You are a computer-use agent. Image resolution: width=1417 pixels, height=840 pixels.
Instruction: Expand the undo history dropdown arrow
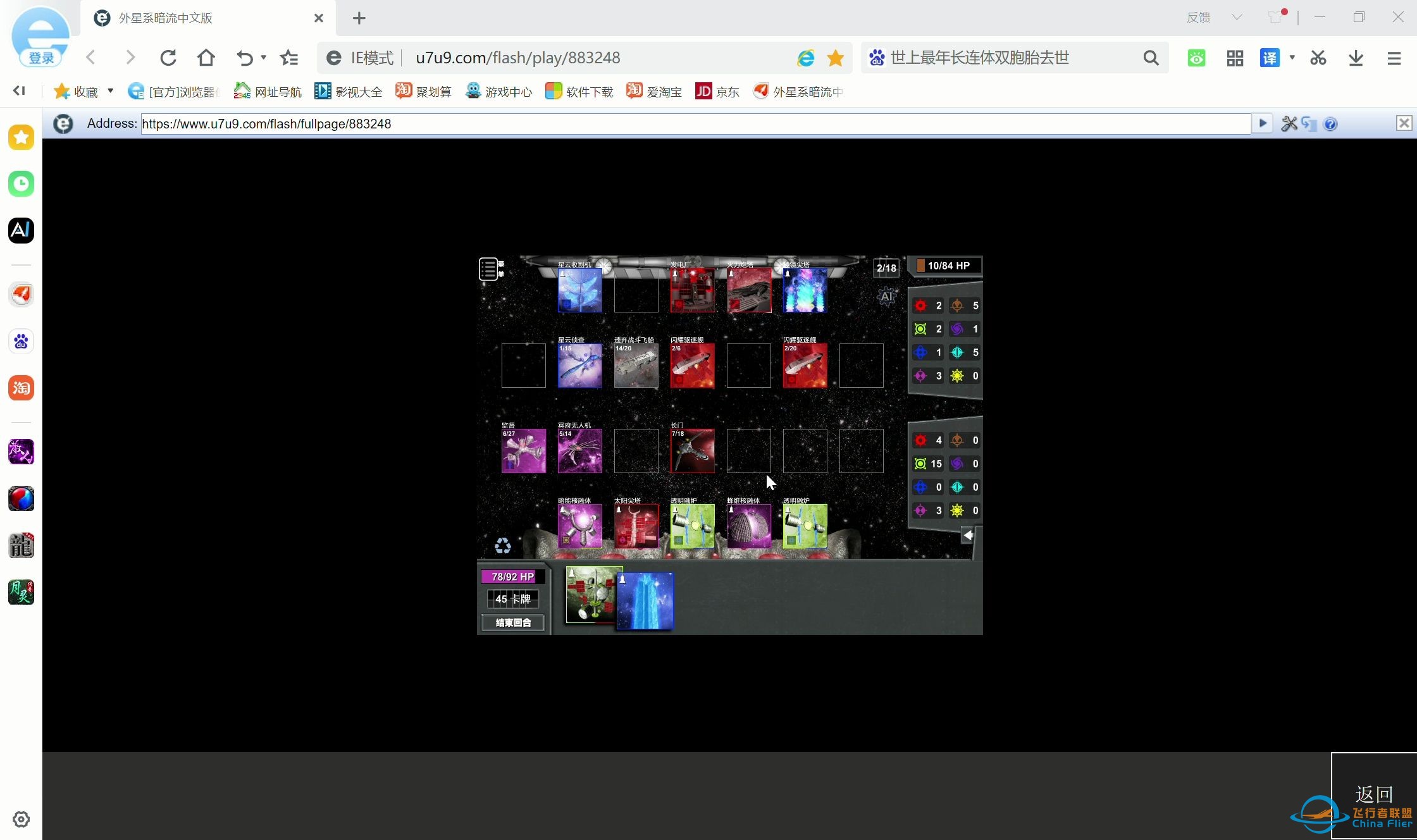tap(264, 58)
